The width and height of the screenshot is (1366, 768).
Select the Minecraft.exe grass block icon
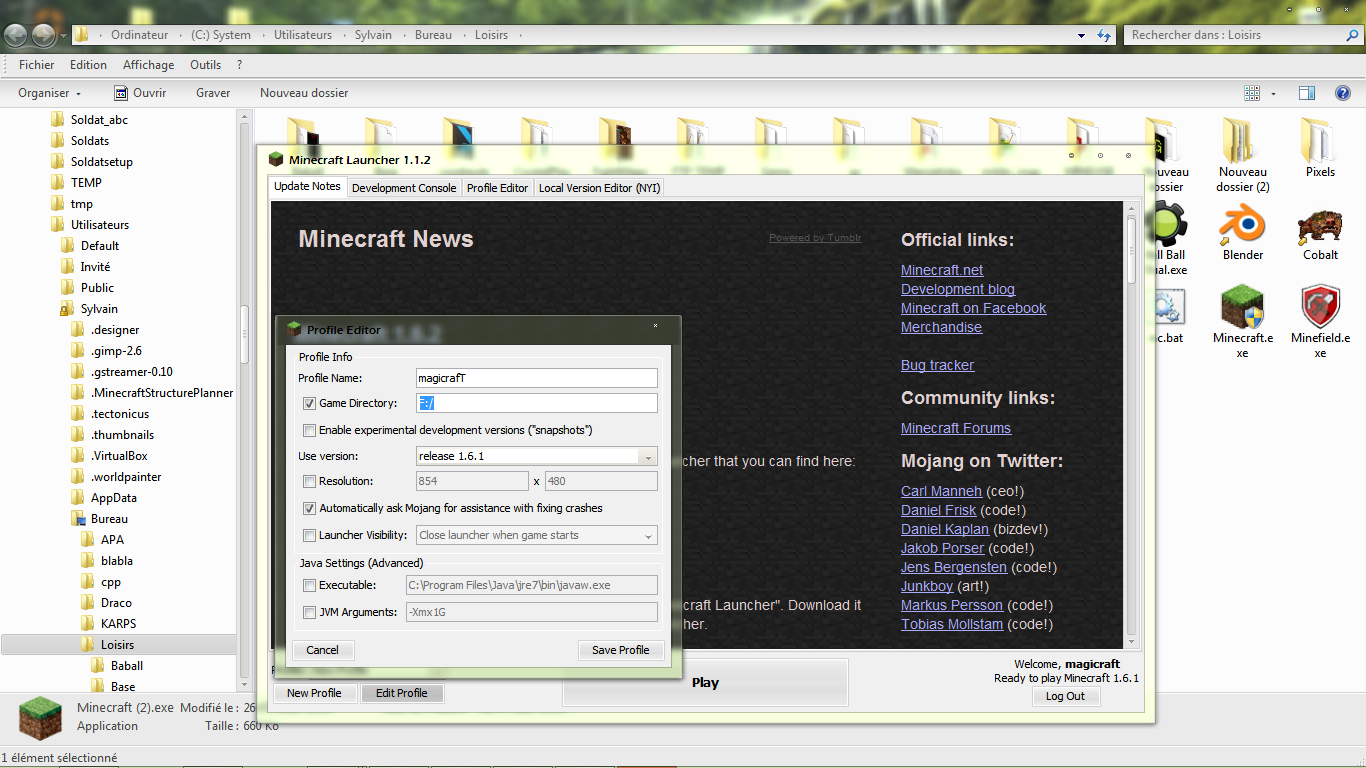1242,307
